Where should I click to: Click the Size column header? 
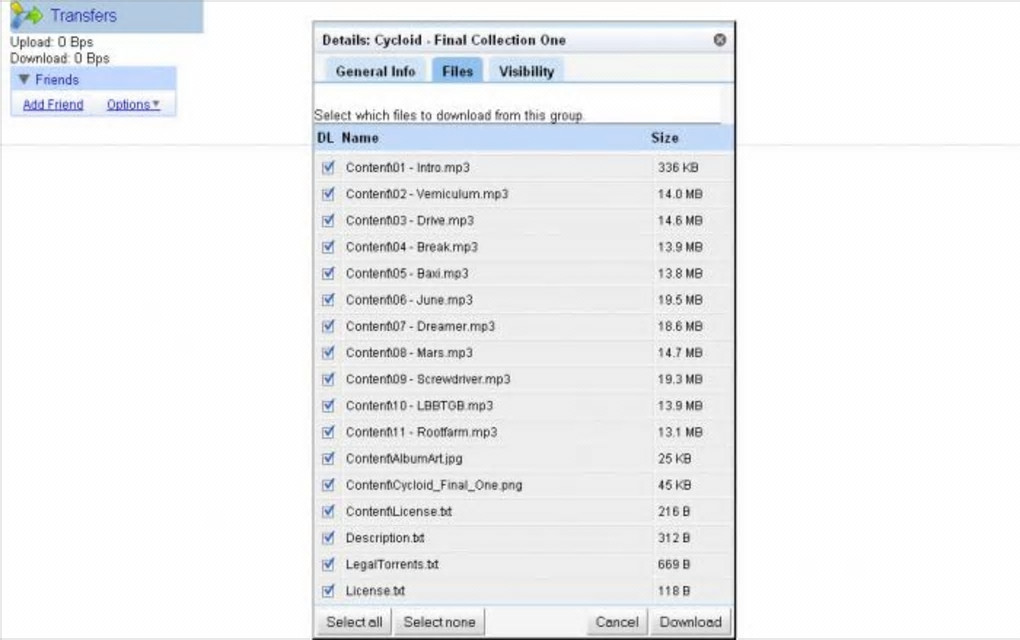[x=664, y=138]
